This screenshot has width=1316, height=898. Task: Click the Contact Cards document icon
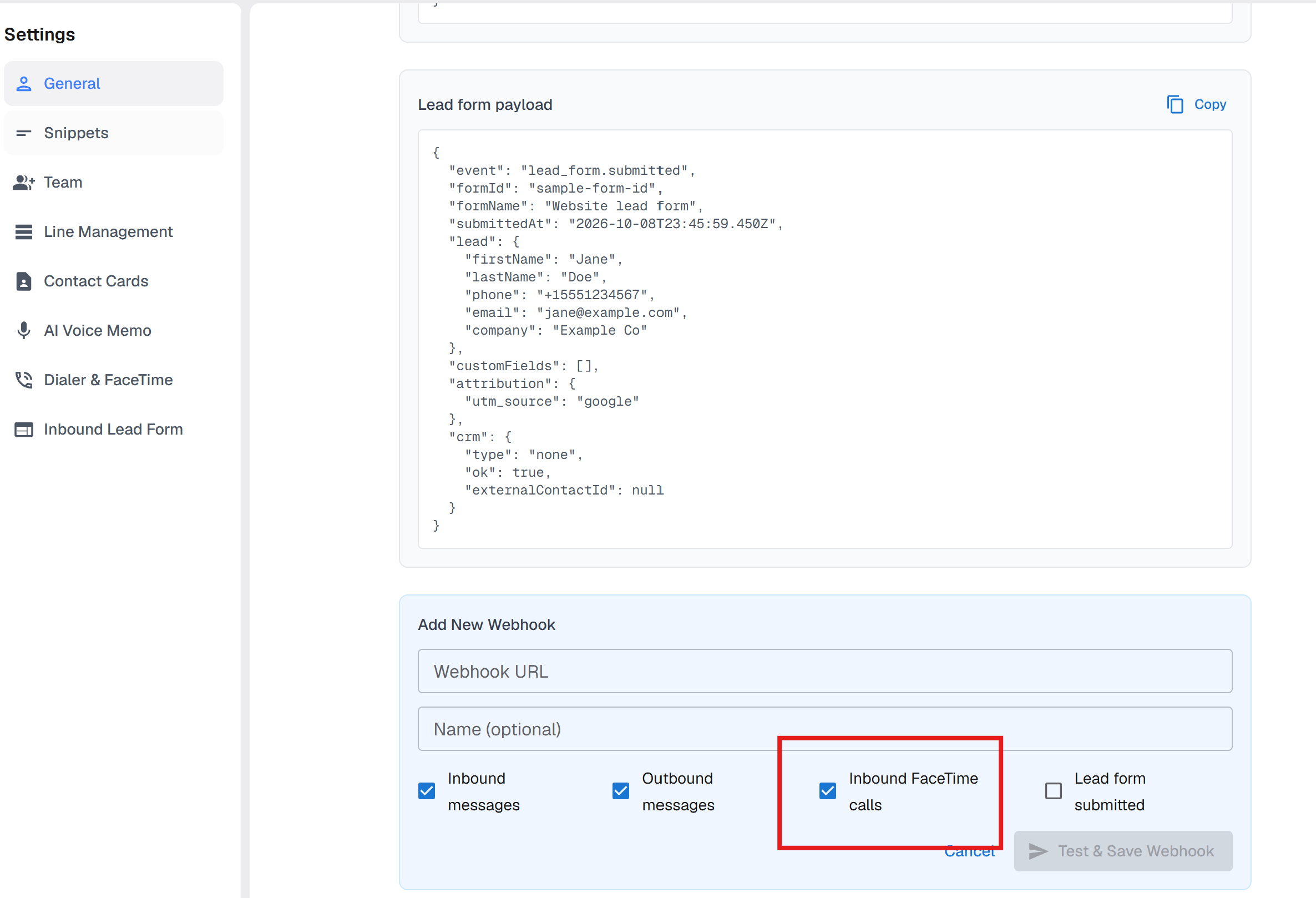[x=24, y=281]
